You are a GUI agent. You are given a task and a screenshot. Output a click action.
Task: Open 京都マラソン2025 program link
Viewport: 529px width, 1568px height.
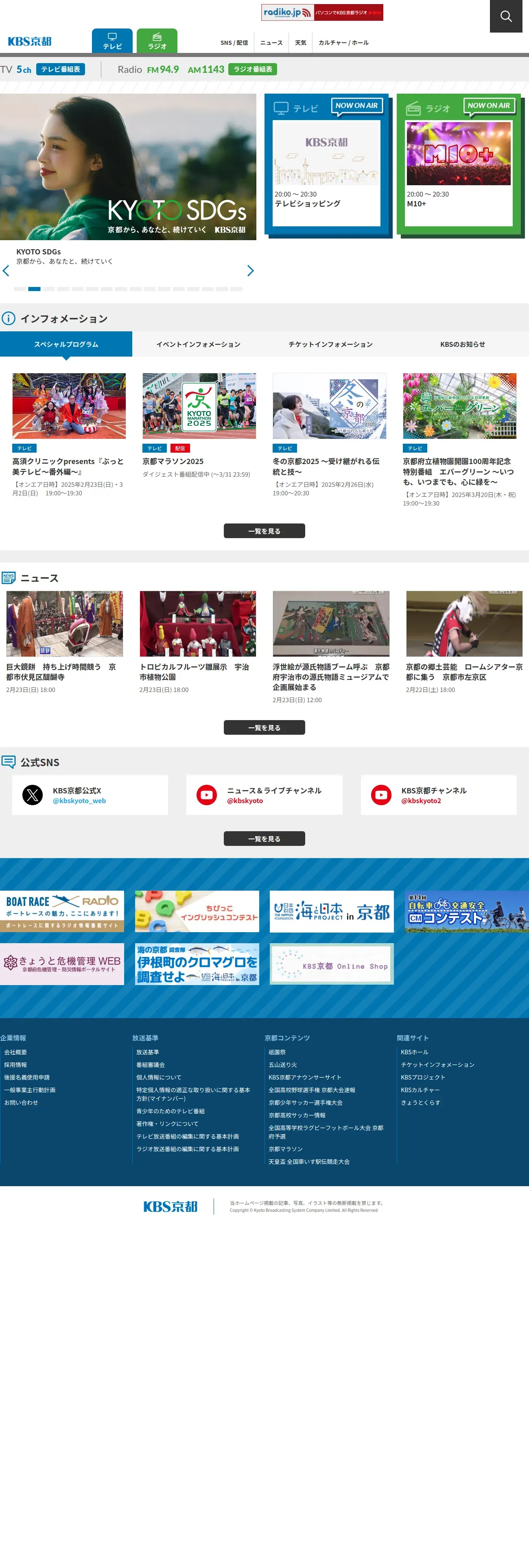click(x=173, y=461)
